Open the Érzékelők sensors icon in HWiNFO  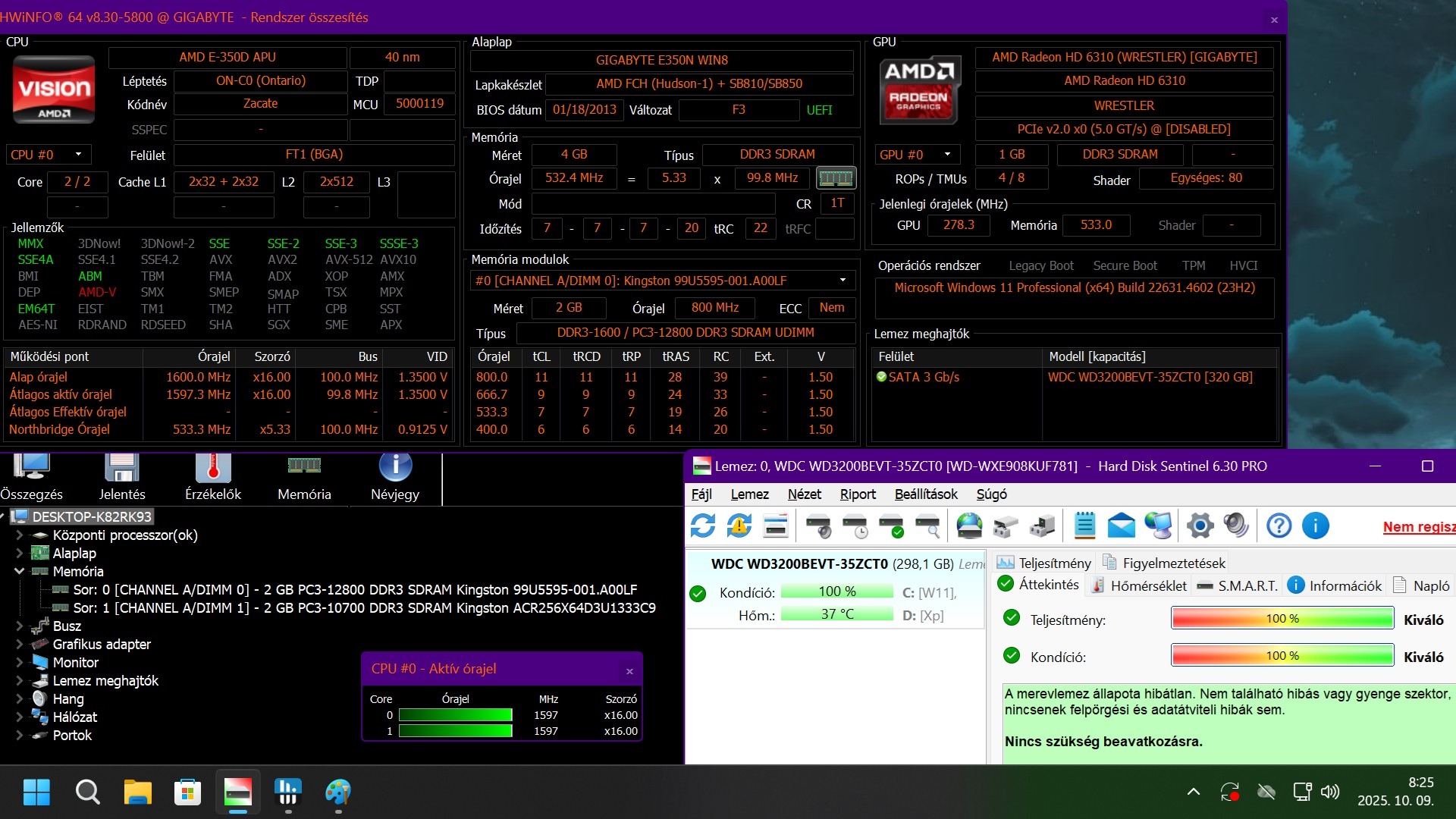coord(213,469)
